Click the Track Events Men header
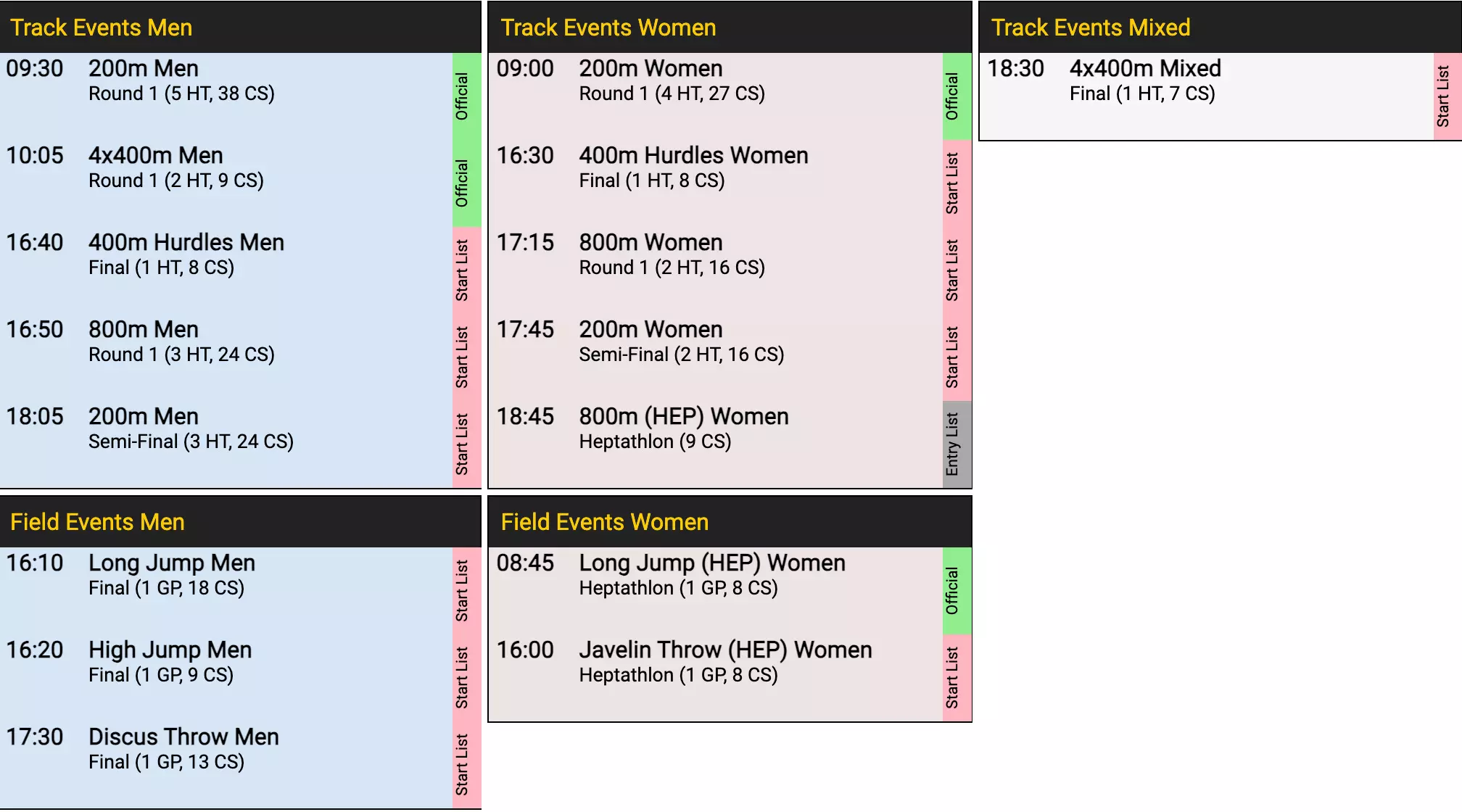1462x812 pixels. click(102, 28)
